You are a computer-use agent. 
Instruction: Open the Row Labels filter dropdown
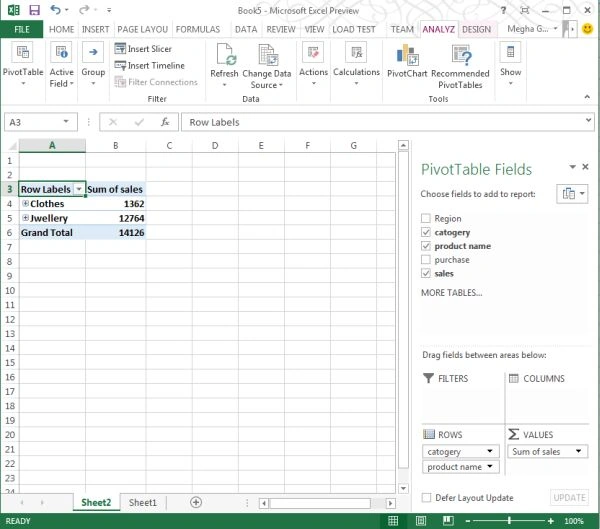coord(79,189)
